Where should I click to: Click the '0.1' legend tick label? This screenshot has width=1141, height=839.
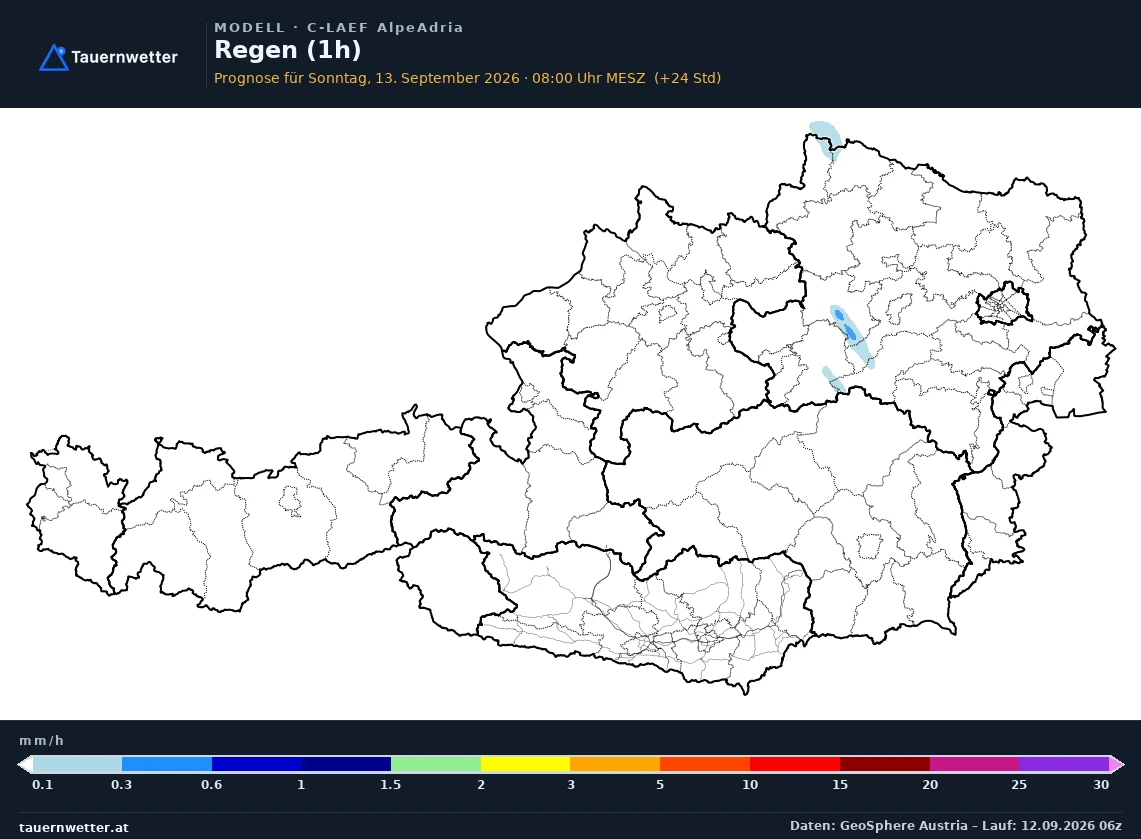42,785
